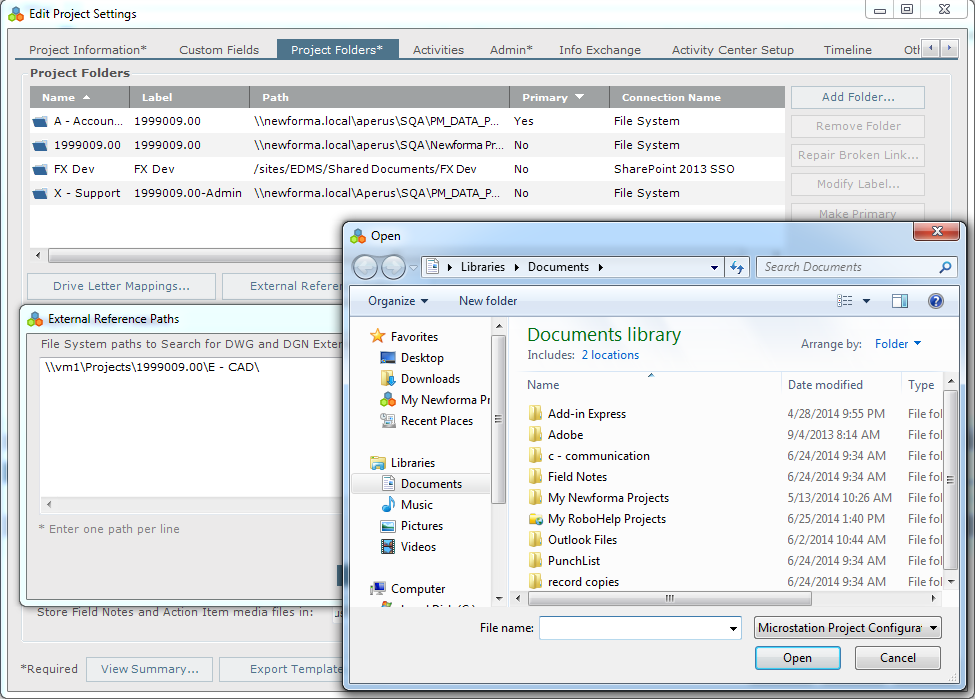Click the New folder toolbar button

[488, 301]
